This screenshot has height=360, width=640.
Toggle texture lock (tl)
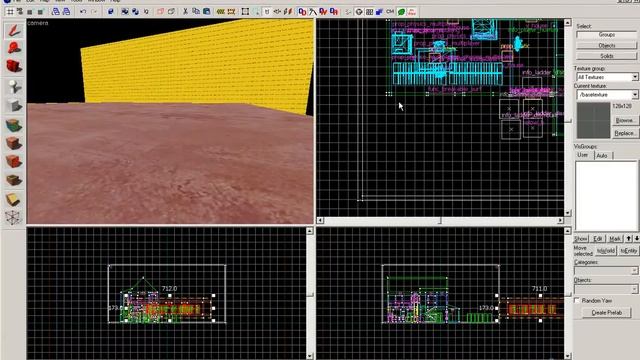click(267, 12)
